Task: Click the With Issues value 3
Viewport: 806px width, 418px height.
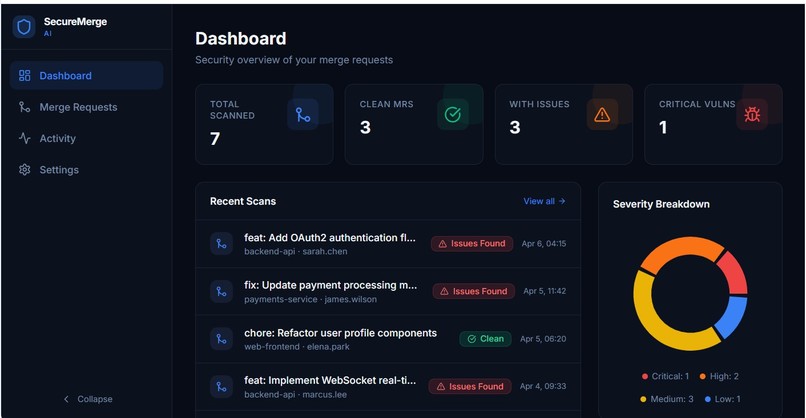Action: point(515,128)
